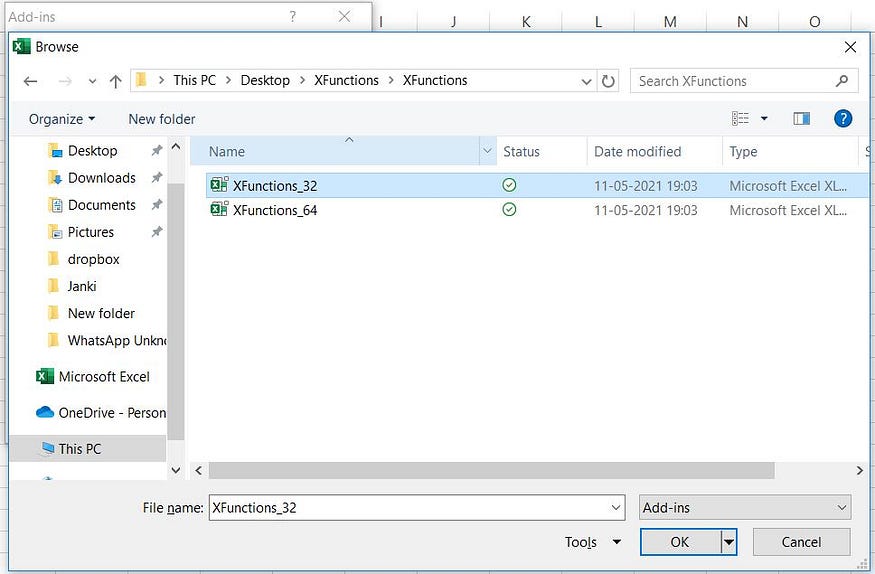875x574 pixels.
Task: Click the Cancel button
Action: point(801,542)
